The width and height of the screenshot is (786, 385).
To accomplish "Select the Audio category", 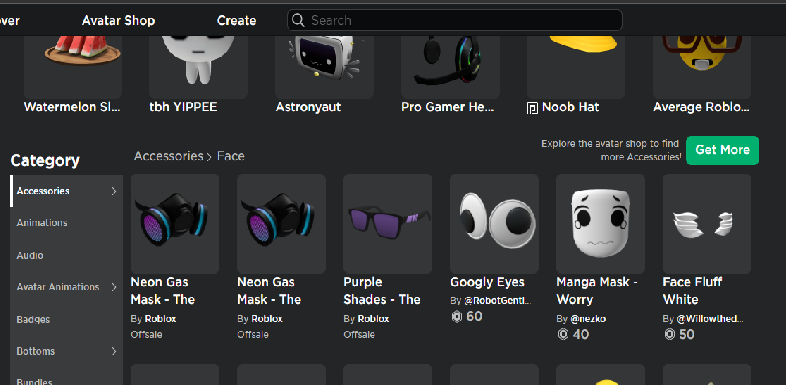I will click(67, 255).
